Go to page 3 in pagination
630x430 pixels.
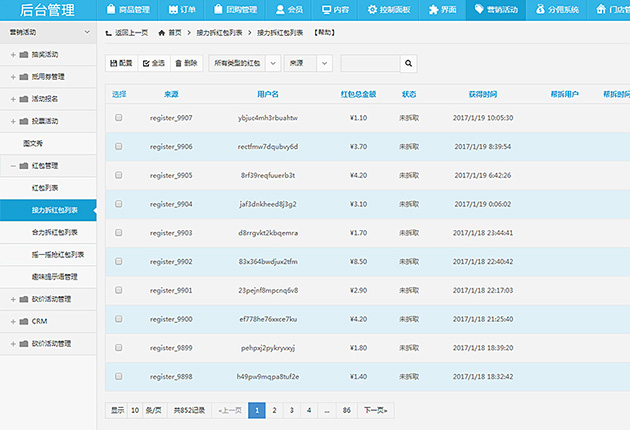pos(292,410)
